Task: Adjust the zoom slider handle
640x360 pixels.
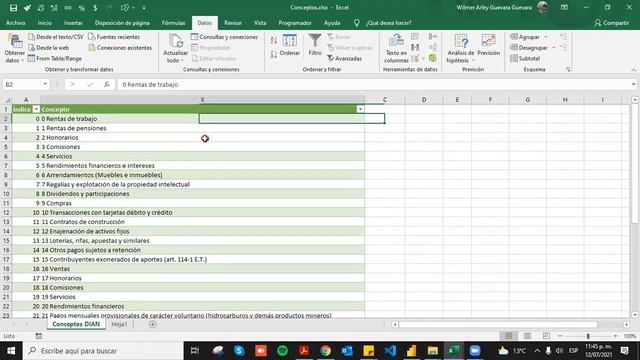Action: click(x=588, y=336)
